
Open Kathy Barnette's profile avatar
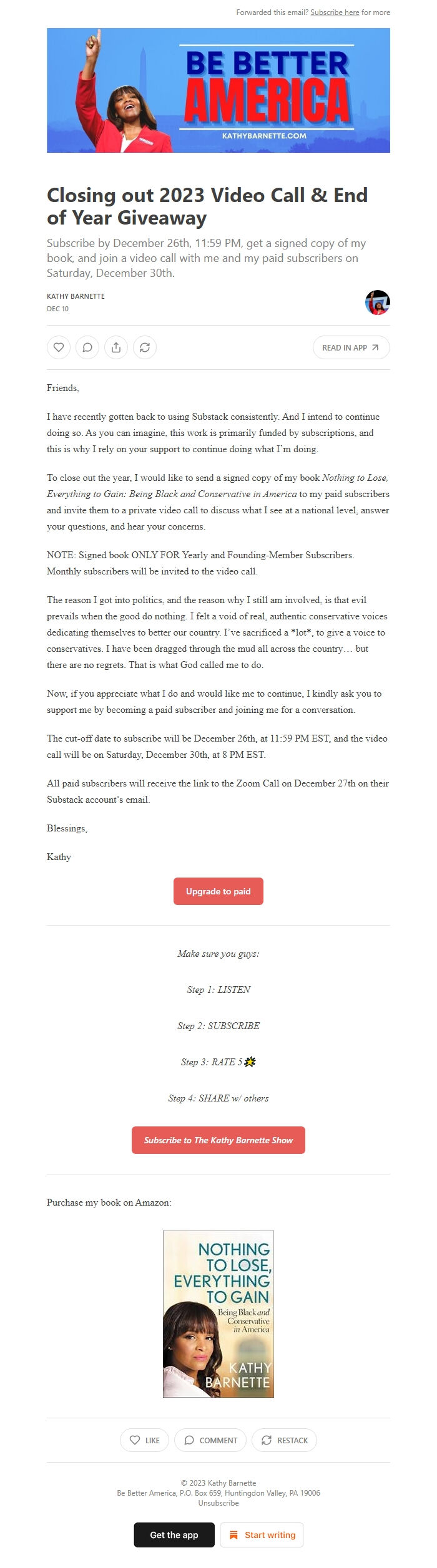click(x=377, y=302)
